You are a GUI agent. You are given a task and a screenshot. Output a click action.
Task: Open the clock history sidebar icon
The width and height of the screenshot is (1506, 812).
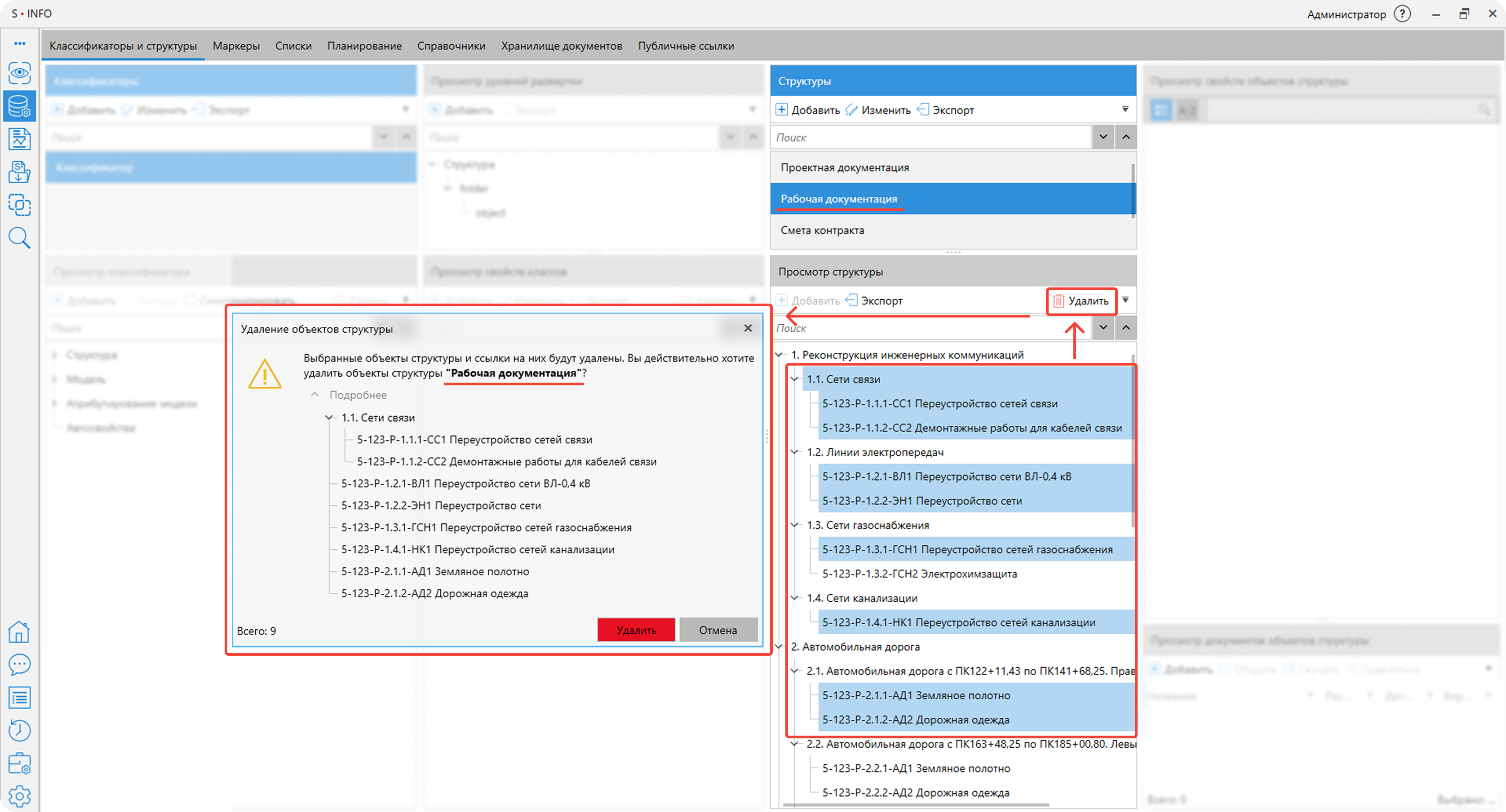pos(19,730)
